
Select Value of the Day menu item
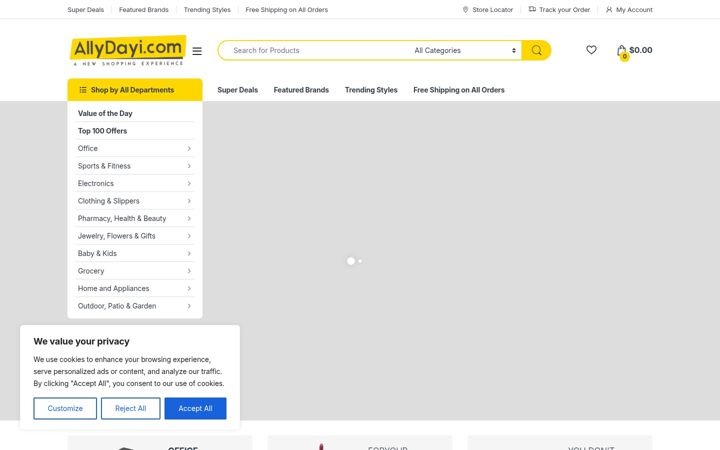click(x=105, y=113)
